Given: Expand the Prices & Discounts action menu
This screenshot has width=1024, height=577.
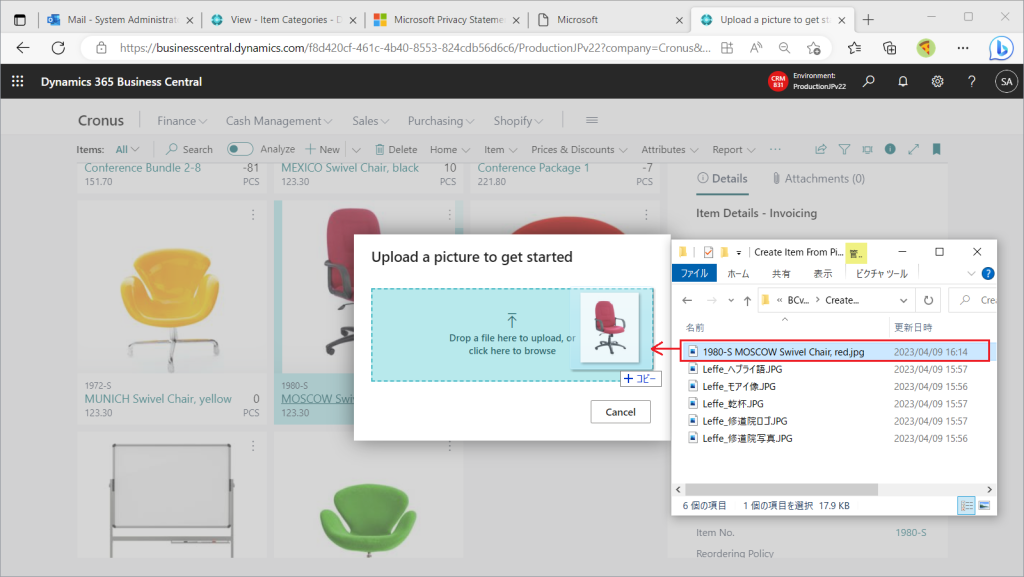Looking at the screenshot, I should (x=579, y=149).
